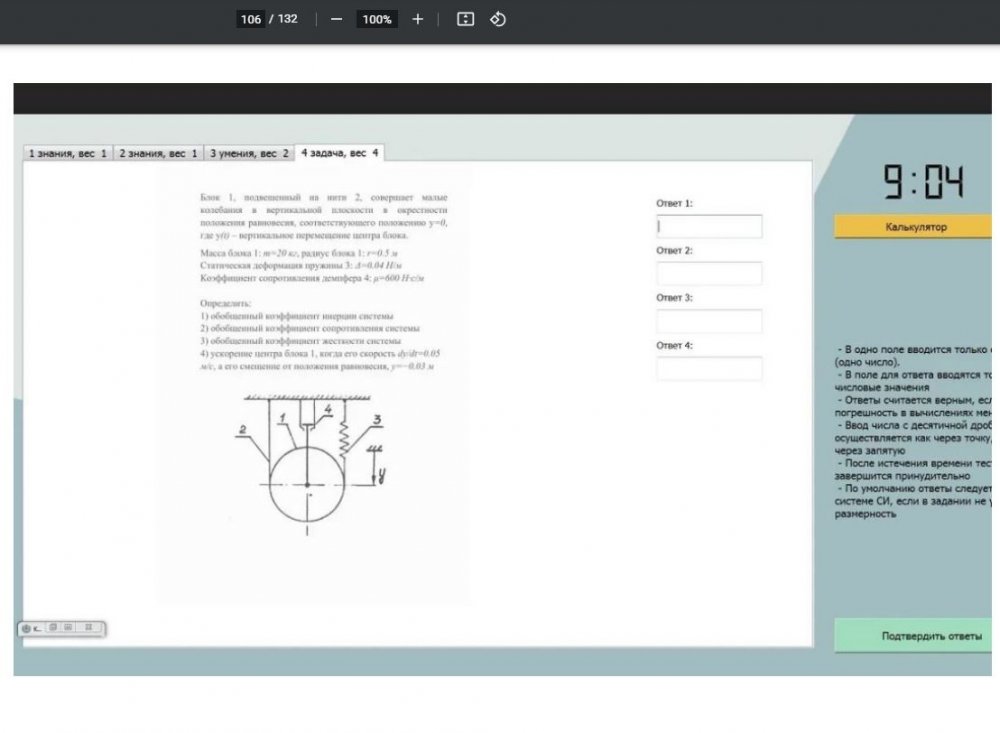
Task: Click the 'Коэффициент сопротивления демпфера' line
Action: pos(312,278)
